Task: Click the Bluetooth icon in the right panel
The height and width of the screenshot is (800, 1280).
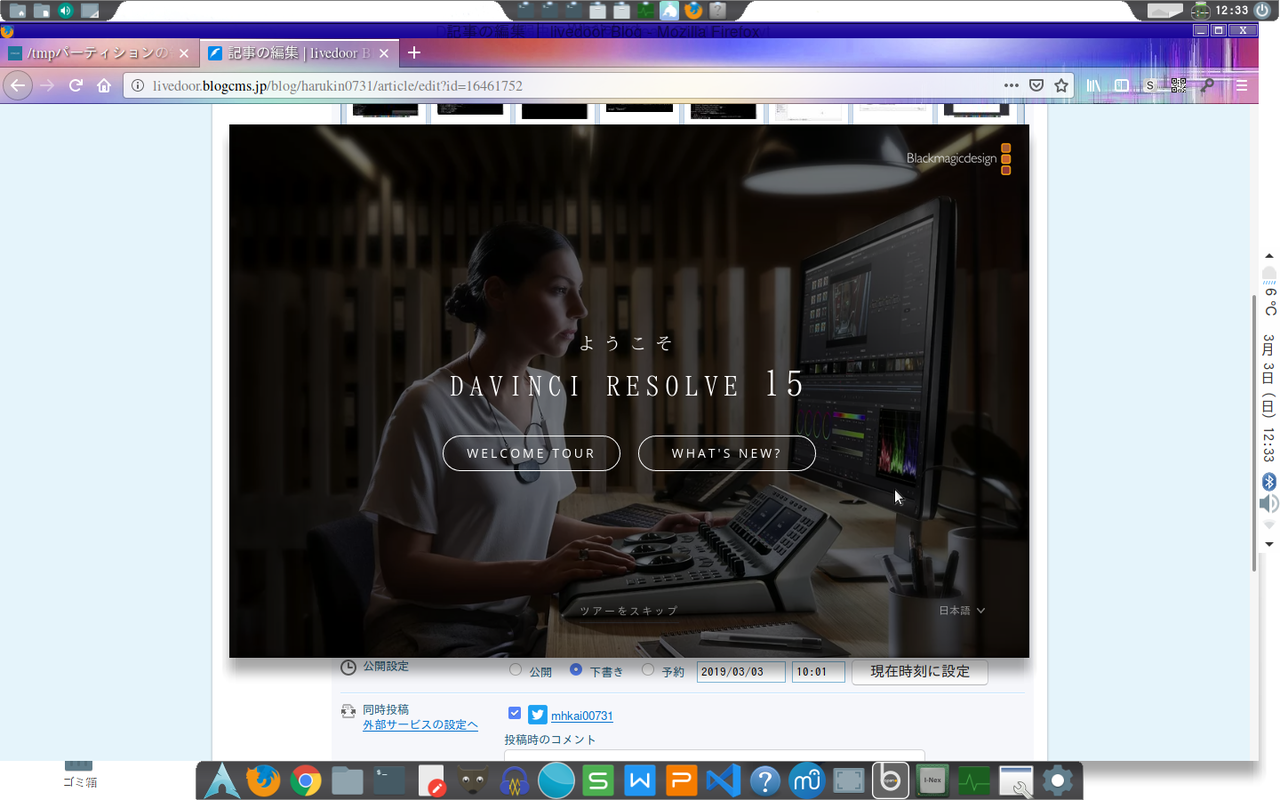Action: [x=1269, y=481]
